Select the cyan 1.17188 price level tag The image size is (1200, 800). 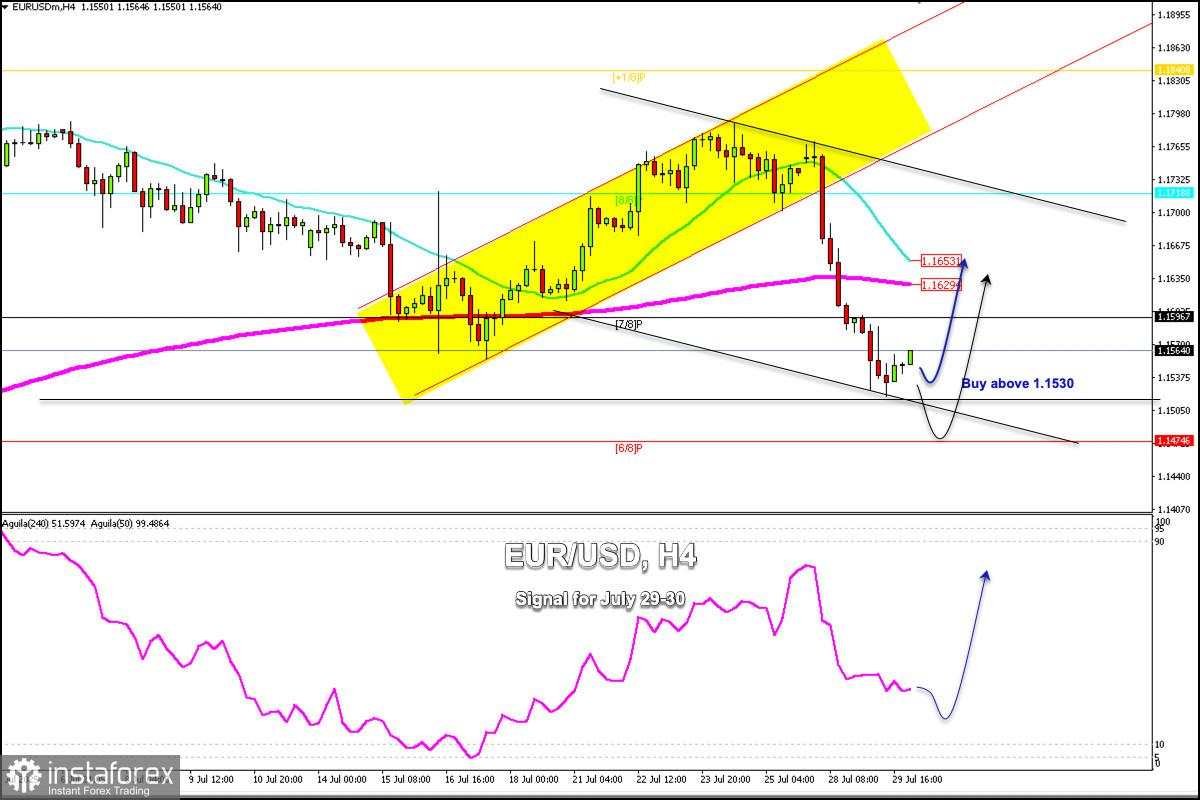1172,192
